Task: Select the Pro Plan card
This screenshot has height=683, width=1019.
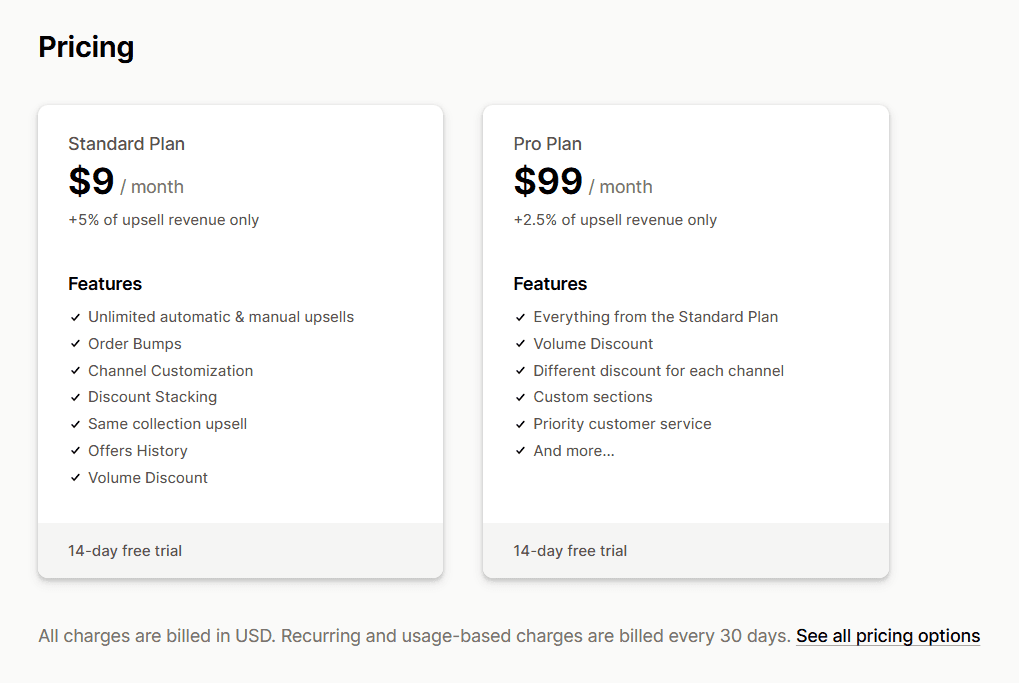Action: tap(685, 340)
